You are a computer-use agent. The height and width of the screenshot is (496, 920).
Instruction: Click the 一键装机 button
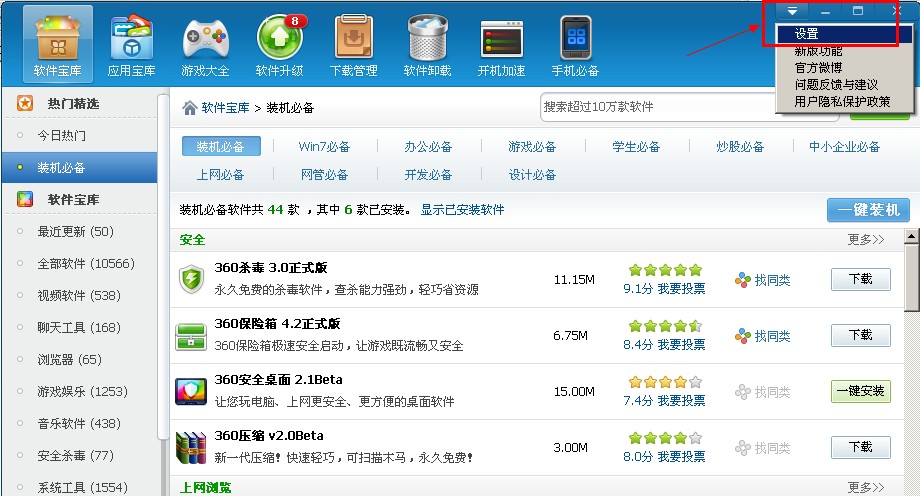click(x=868, y=210)
